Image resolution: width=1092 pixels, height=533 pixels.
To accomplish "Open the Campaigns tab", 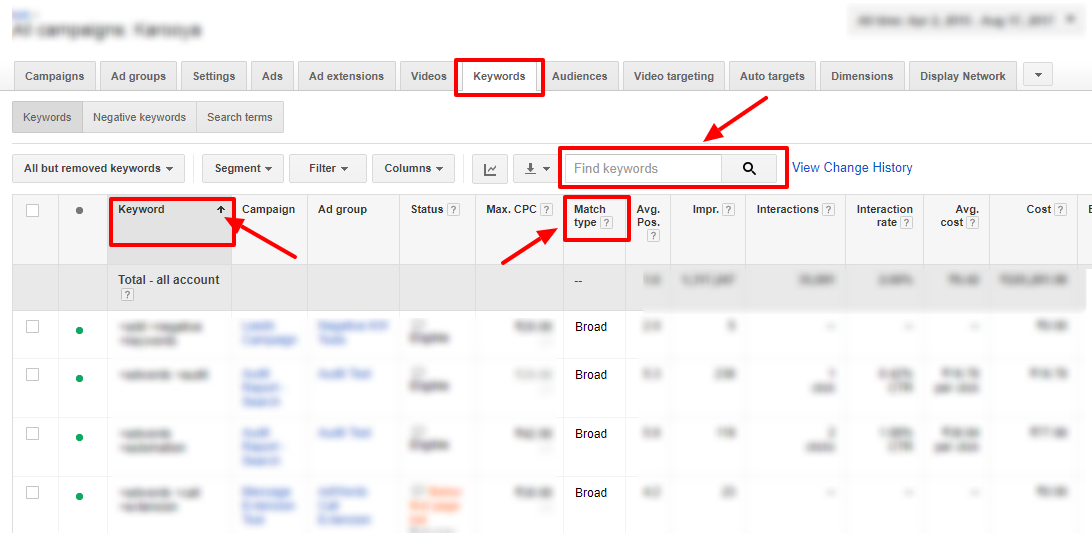I will tap(54, 76).
